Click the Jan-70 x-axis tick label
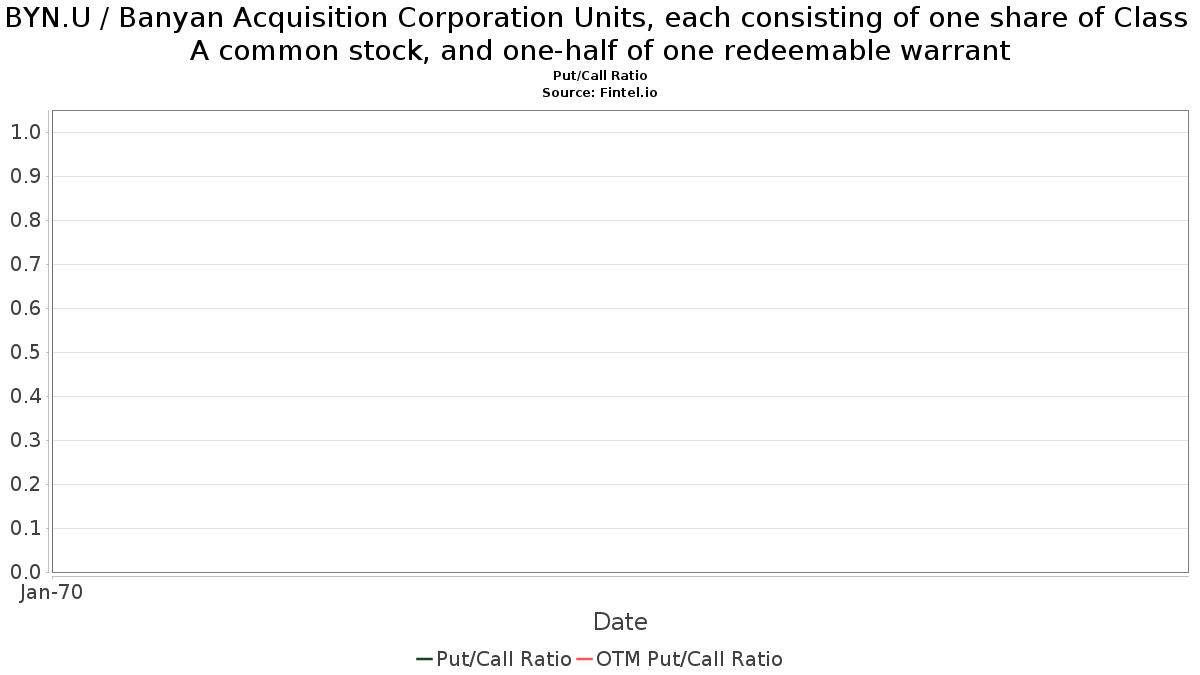1200x675 pixels. pyautogui.click(x=51, y=592)
